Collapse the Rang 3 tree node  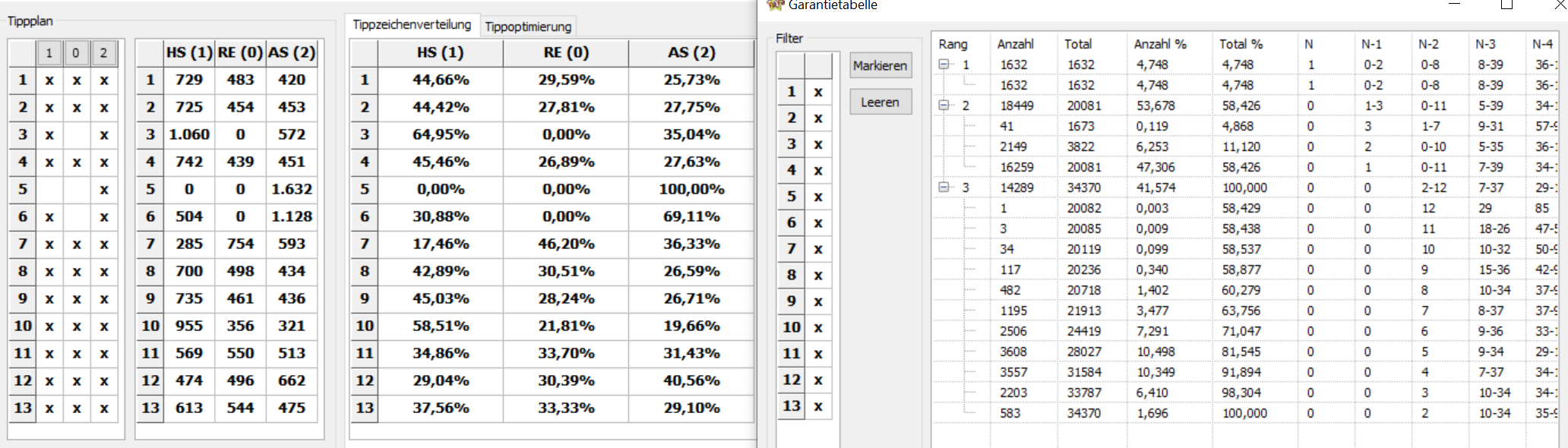(944, 188)
